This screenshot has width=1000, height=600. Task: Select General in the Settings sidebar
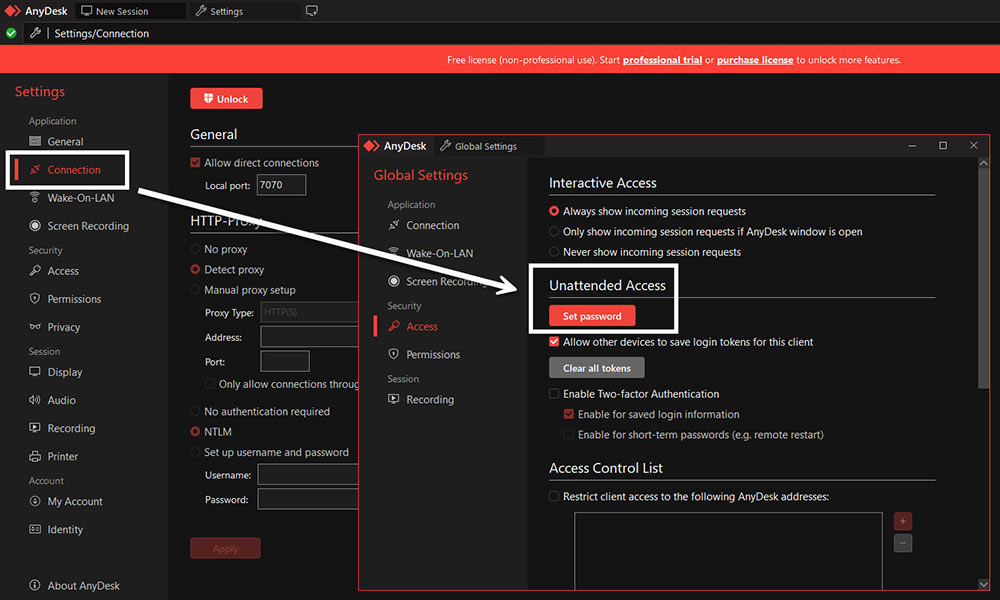(x=65, y=142)
